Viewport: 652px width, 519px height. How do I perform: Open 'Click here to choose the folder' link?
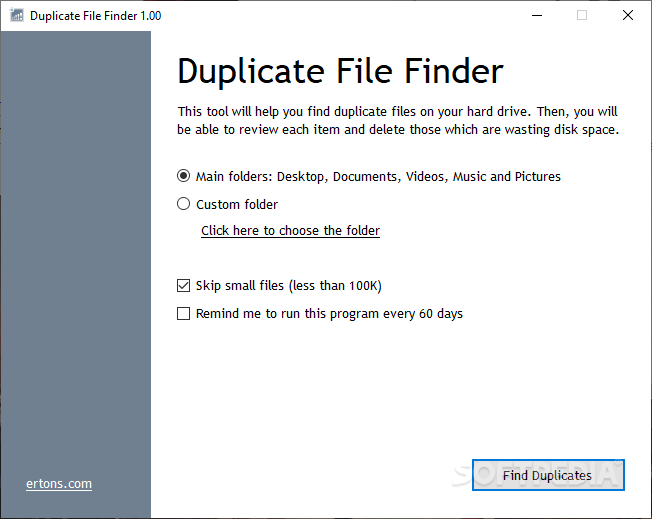(290, 230)
